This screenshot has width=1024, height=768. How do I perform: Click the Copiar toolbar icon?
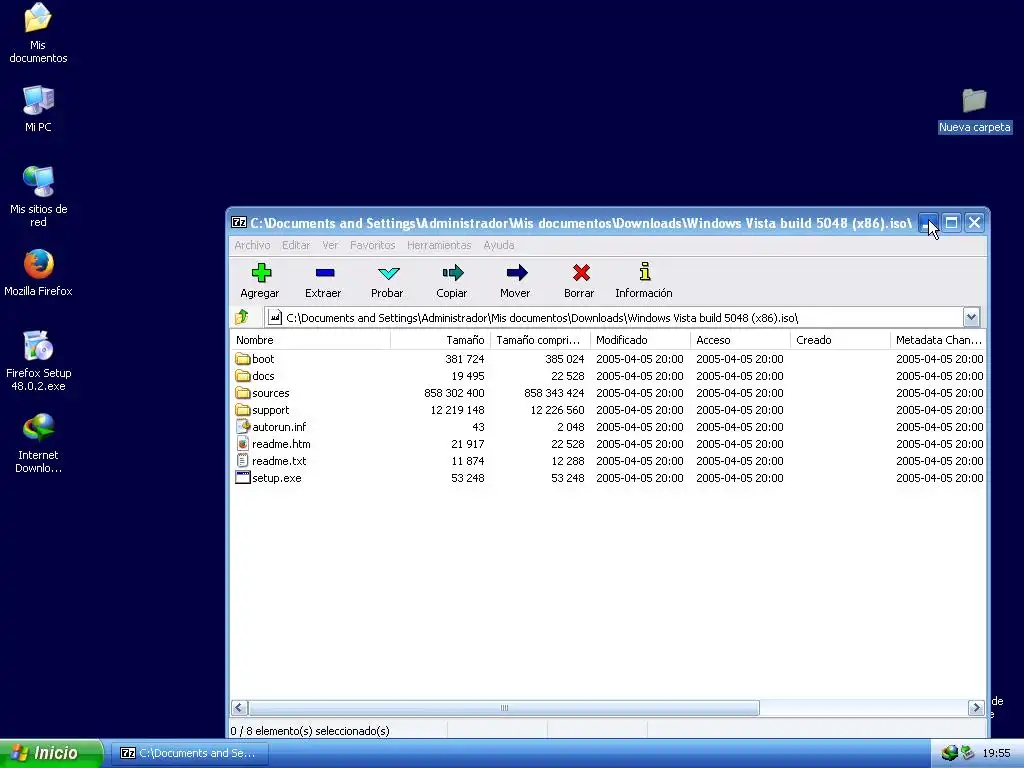click(x=453, y=272)
